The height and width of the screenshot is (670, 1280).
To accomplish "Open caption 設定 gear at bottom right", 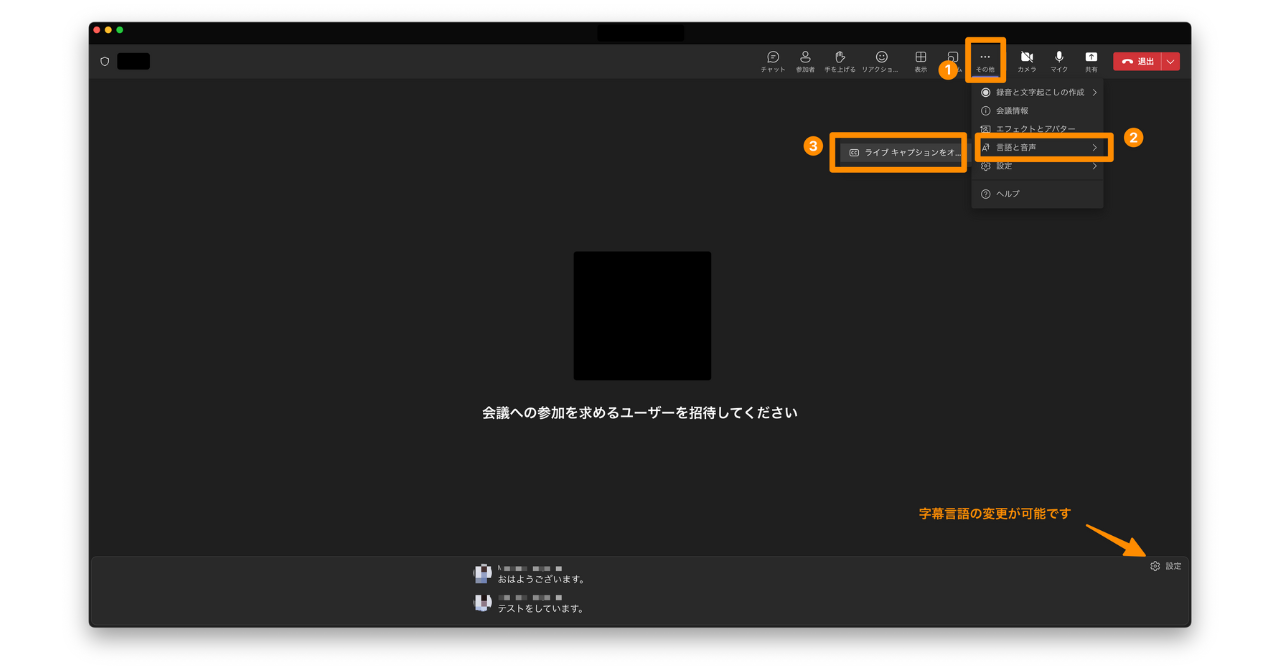I will [1165, 566].
